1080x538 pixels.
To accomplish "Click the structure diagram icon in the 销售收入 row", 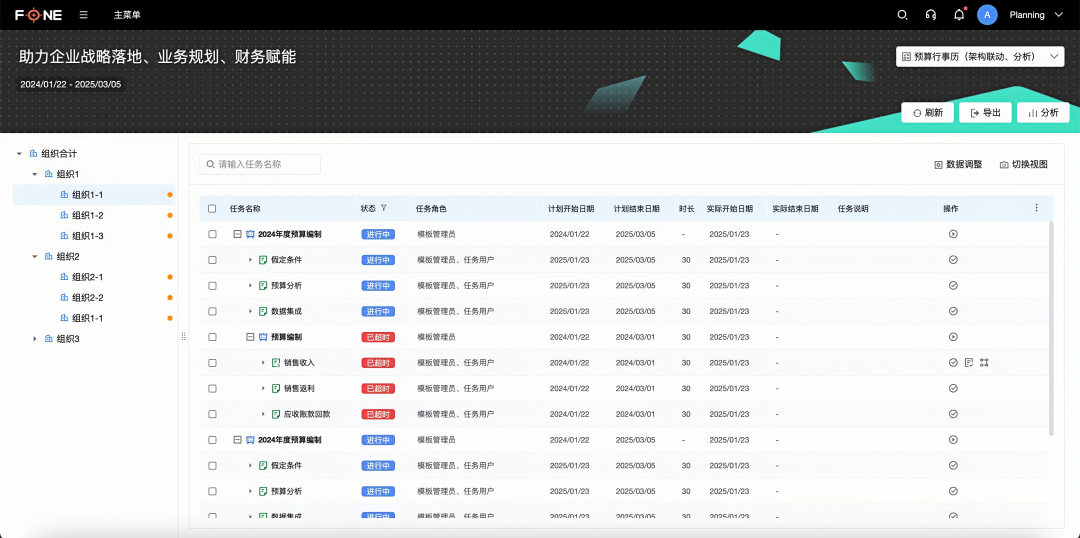I will [984, 362].
